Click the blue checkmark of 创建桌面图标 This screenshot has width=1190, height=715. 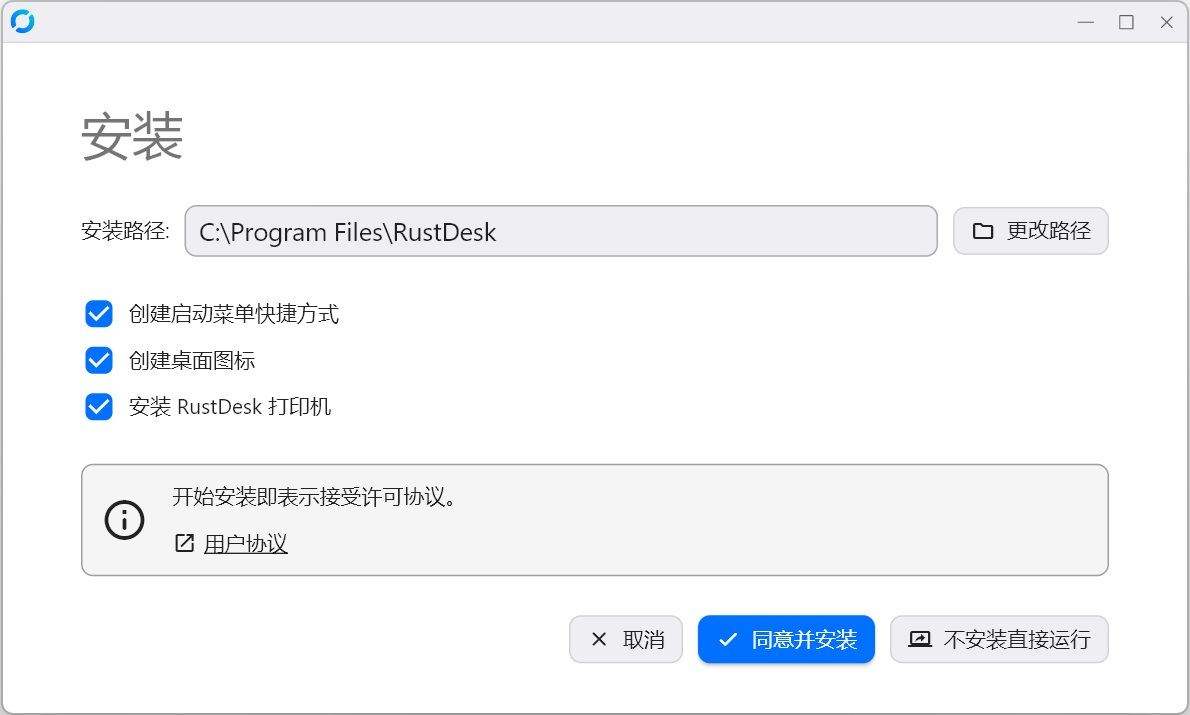(x=98, y=360)
